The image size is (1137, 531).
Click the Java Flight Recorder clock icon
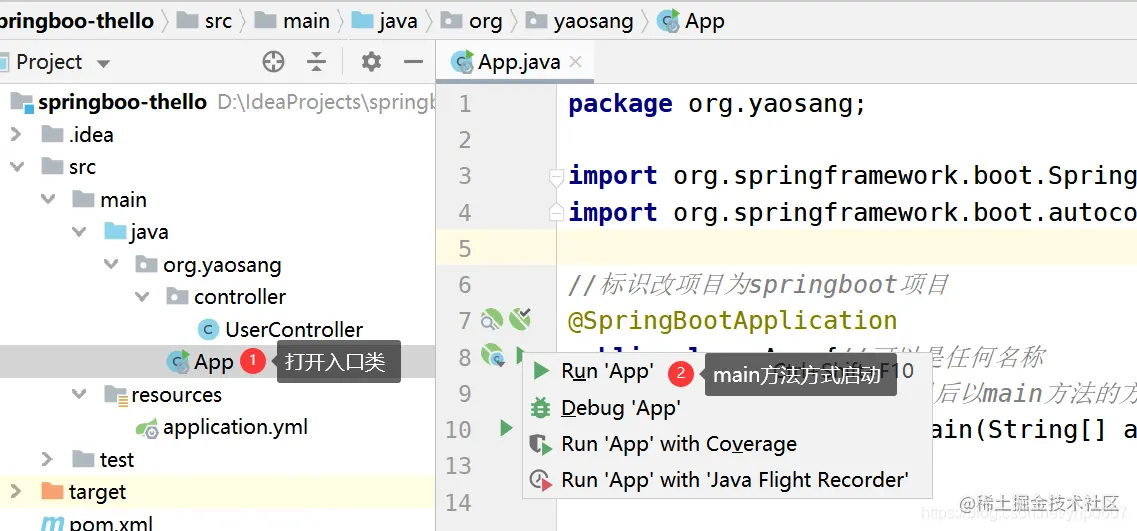[x=541, y=480]
